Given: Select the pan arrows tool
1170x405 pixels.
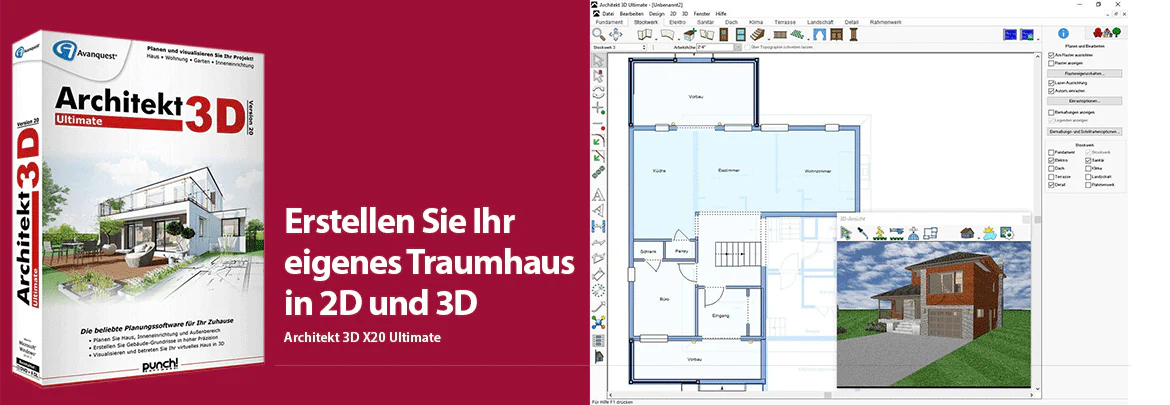Looking at the screenshot, I should pyautogui.click(x=616, y=34).
